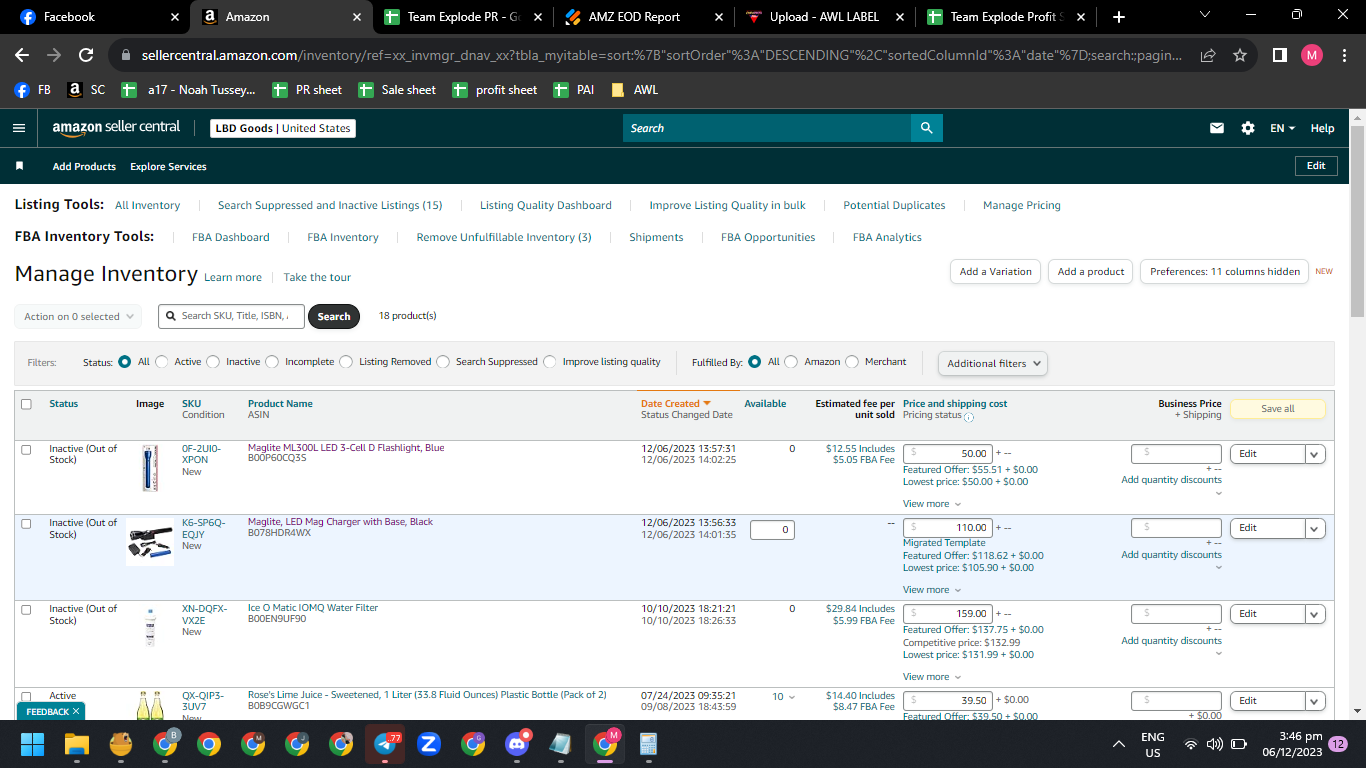Expand View more for Ice O Matic pricing
This screenshot has height=768, width=1366.
[x=931, y=677]
